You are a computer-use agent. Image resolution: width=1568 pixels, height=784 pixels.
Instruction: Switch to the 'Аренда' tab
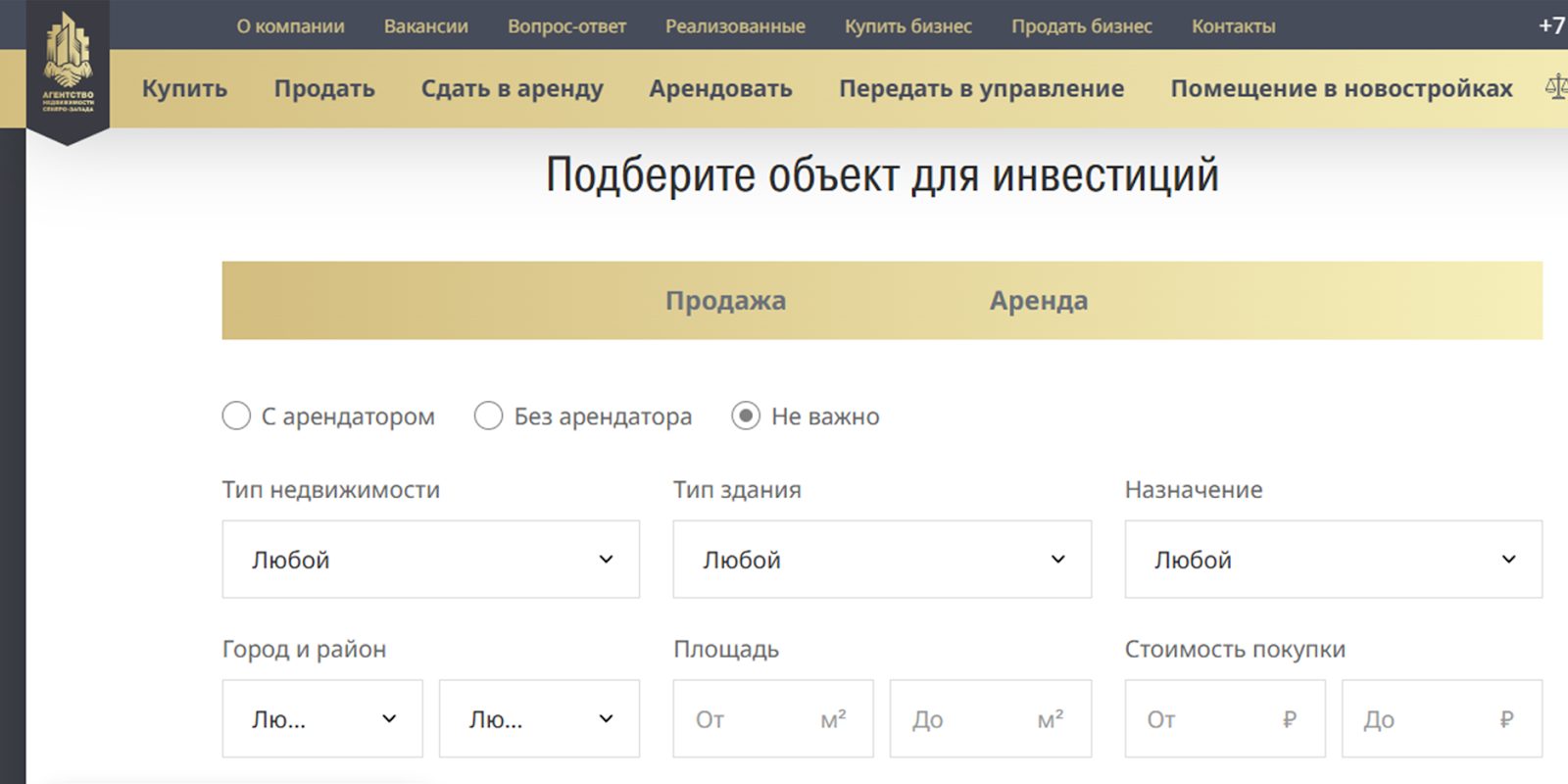[1038, 301]
